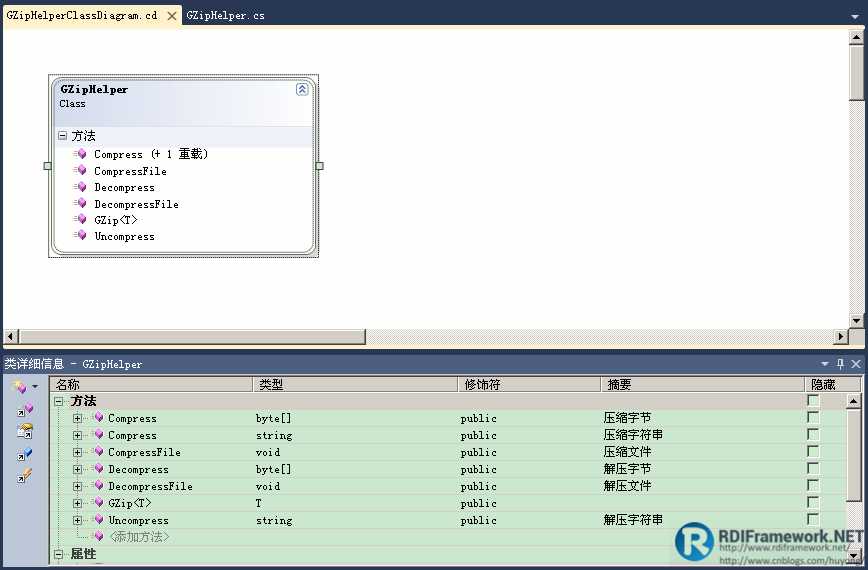Toggle hide checkbox for Uncompress row
The width and height of the screenshot is (868, 570).
point(813,520)
